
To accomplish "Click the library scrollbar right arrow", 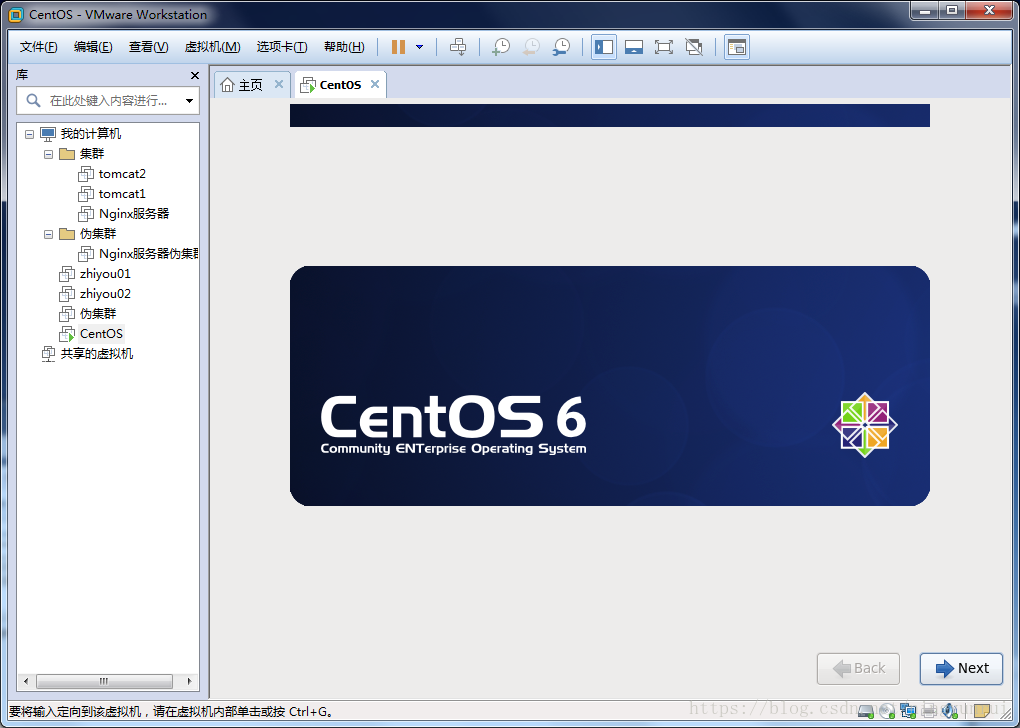I will click(x=189, y=681).
